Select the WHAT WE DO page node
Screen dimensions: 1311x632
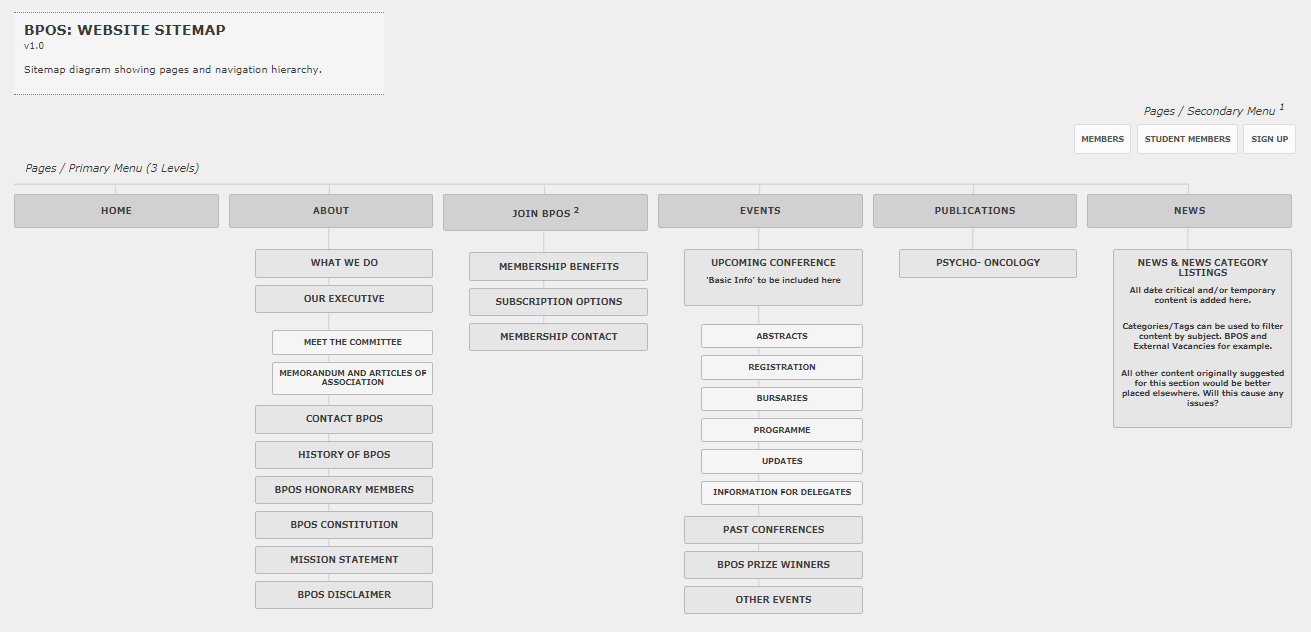tap(344, 263)
